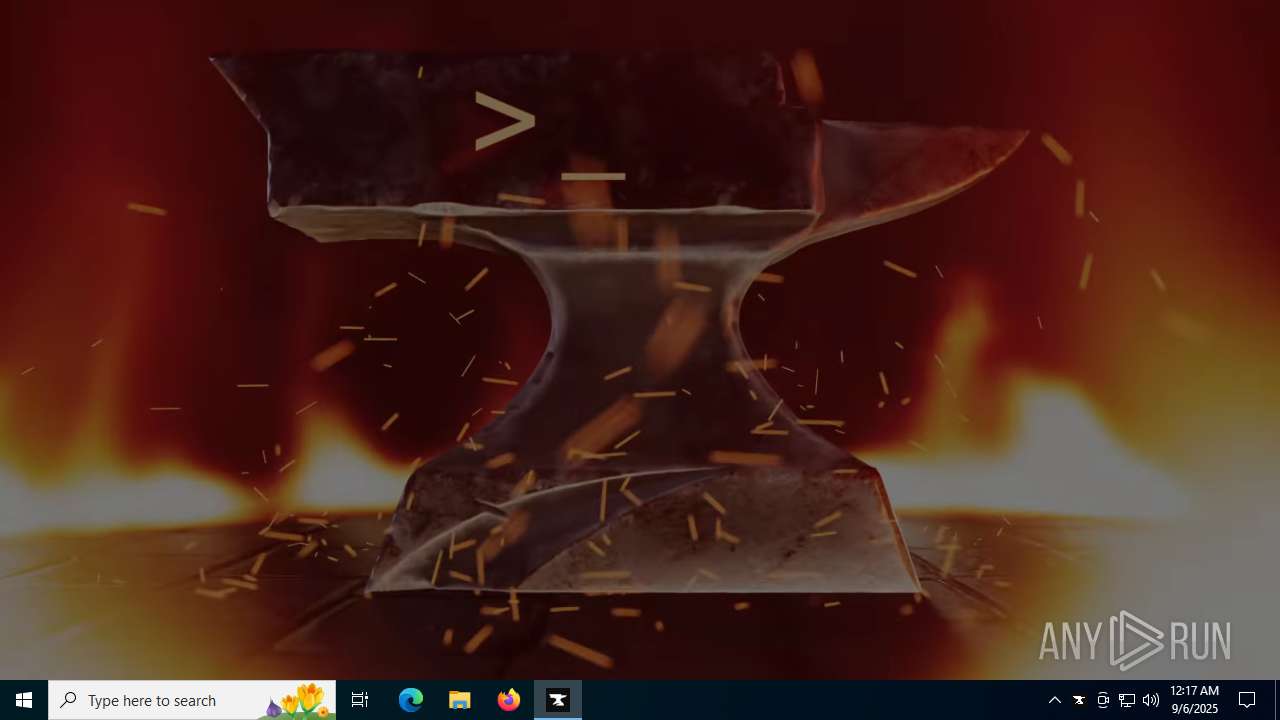Open the volume speaker control
1280x720 pixels.
coord(1151,700)
